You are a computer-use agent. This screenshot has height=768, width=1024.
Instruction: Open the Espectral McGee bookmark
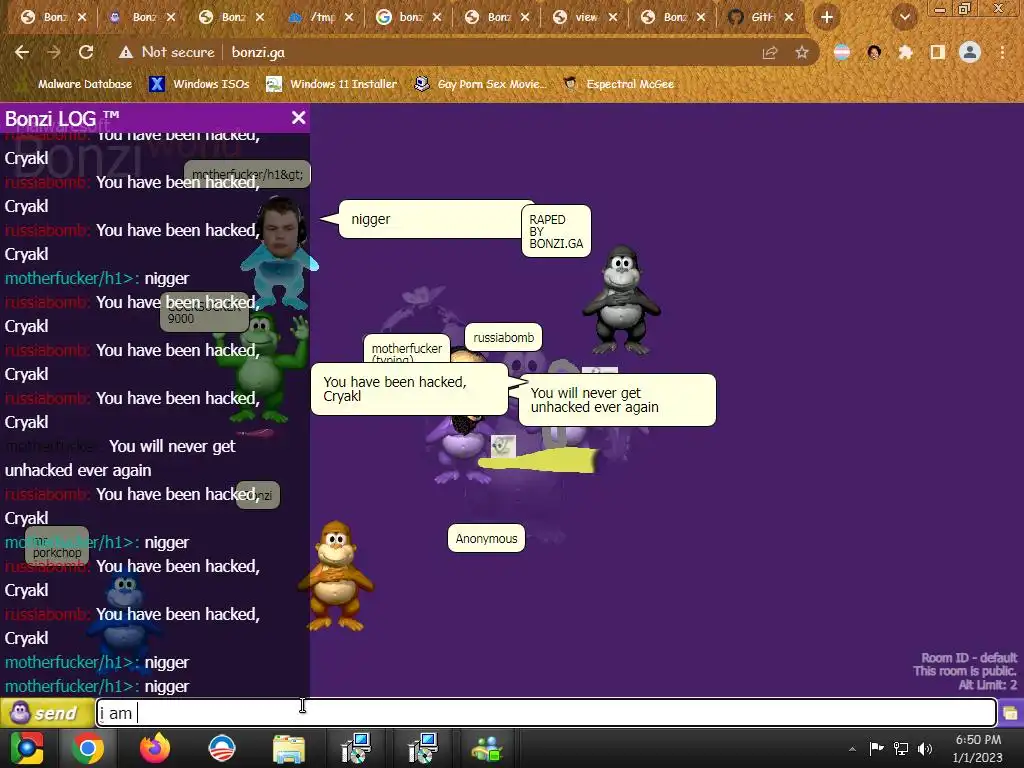click(619, 84)
